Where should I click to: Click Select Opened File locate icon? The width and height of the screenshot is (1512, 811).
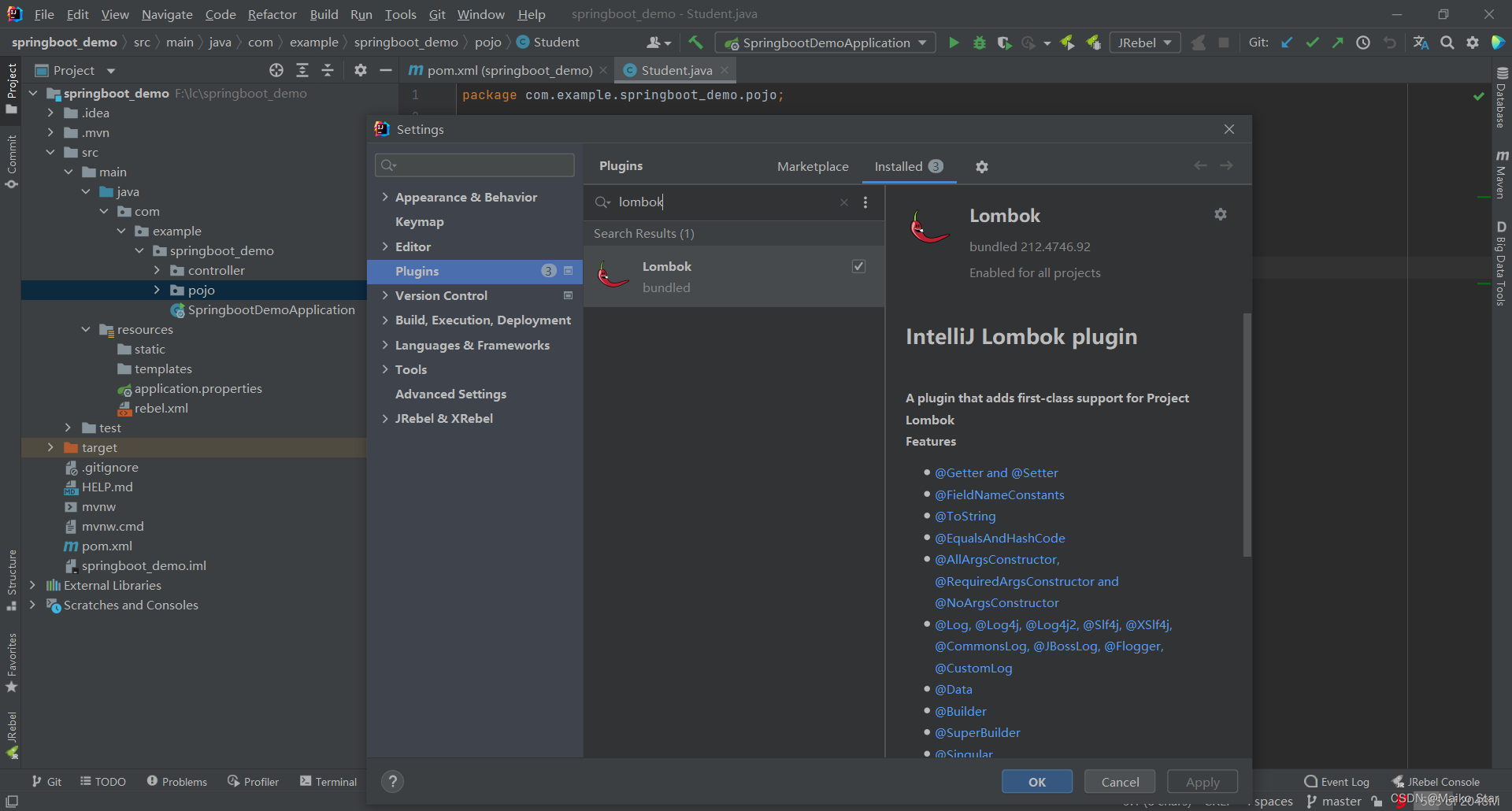coord(276,70)
